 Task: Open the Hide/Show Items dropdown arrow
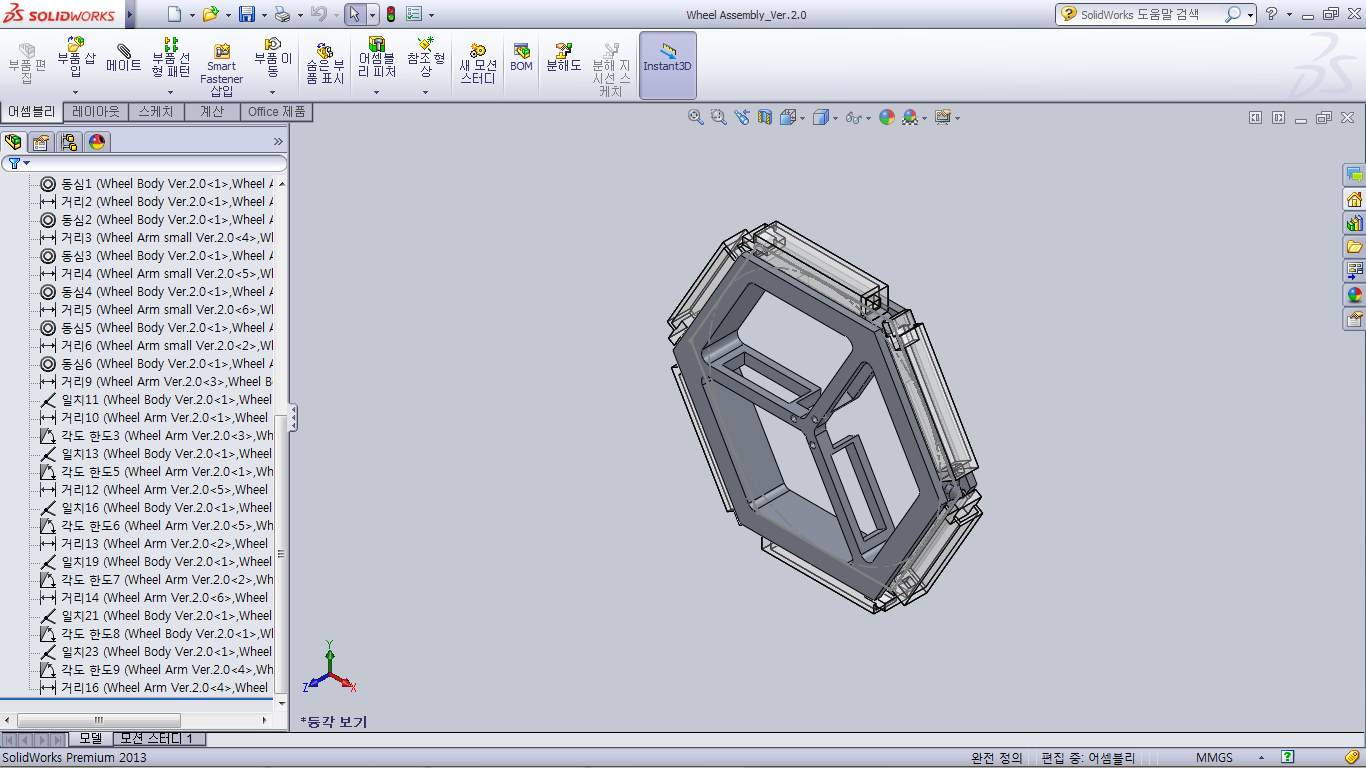867,118
